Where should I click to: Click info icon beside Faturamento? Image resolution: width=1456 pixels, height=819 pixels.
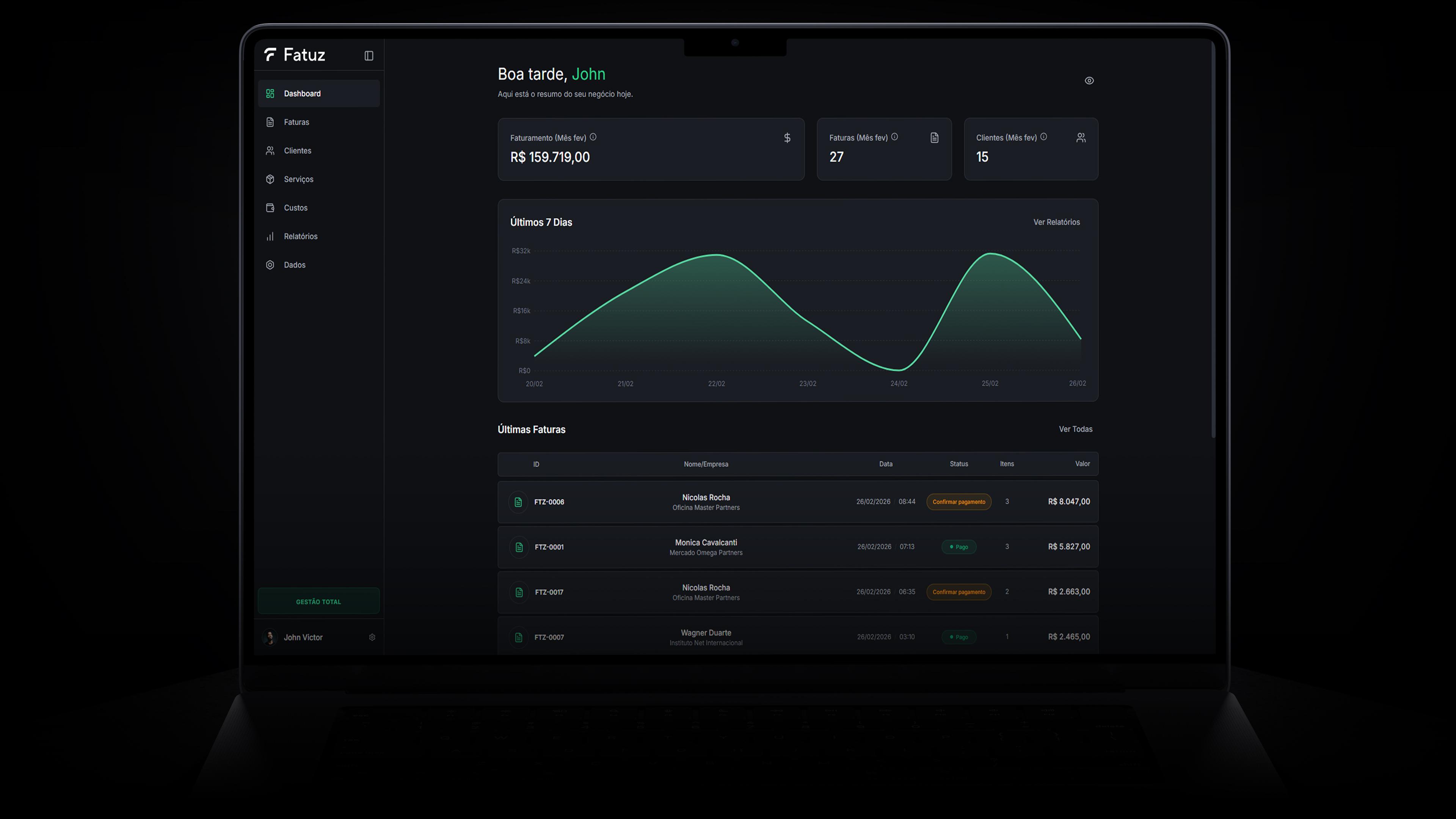(593, 137)
